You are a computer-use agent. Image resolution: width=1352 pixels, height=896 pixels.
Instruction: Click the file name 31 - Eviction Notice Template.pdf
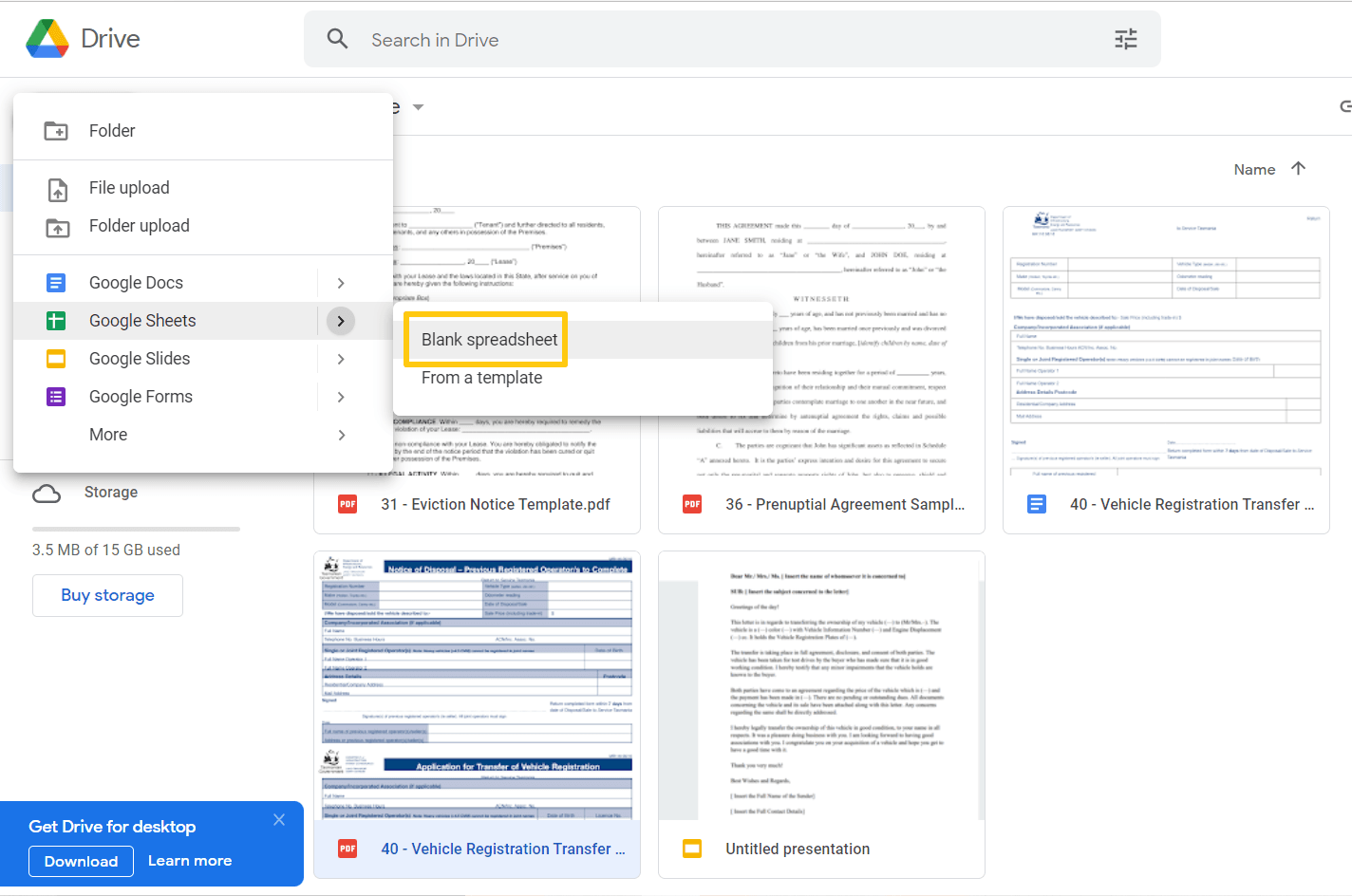coord(496,504)
